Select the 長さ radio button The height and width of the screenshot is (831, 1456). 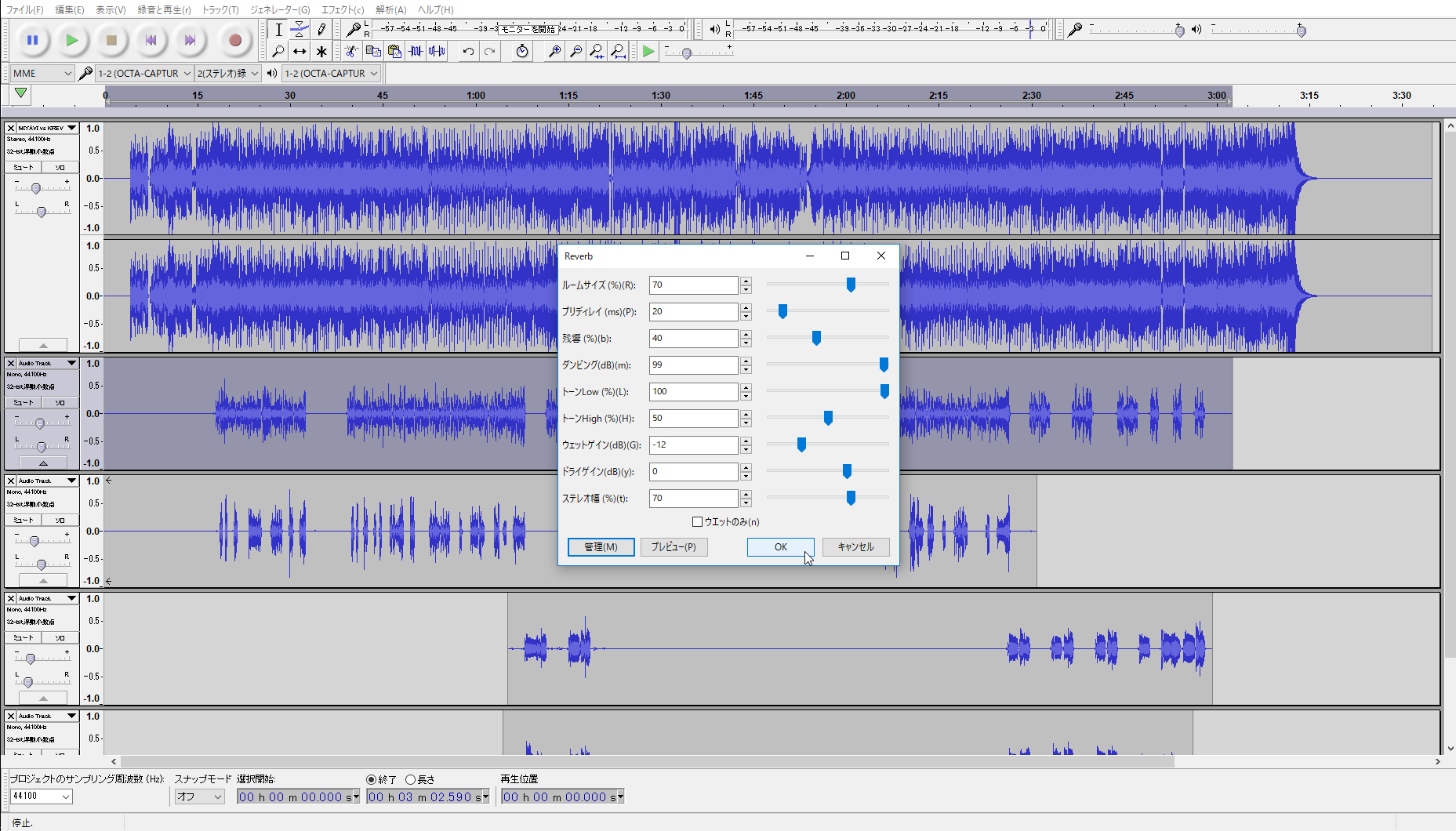[x=410, y=779]
